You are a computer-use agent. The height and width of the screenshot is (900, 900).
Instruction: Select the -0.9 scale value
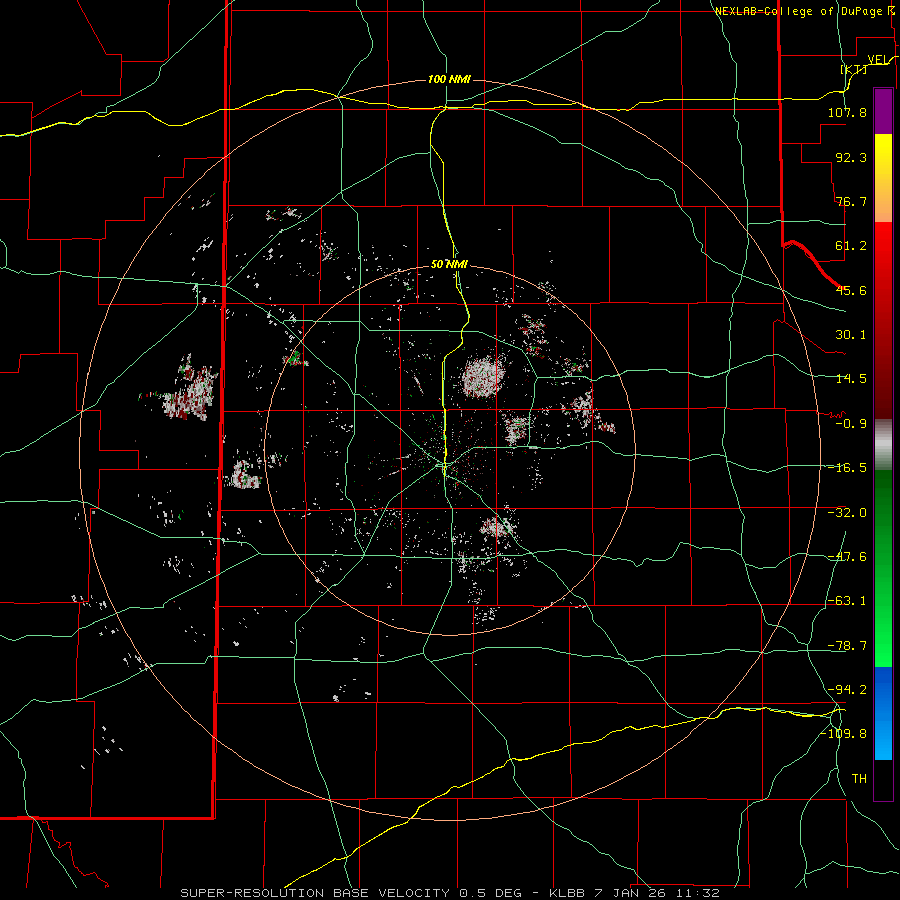pos(851,424)
